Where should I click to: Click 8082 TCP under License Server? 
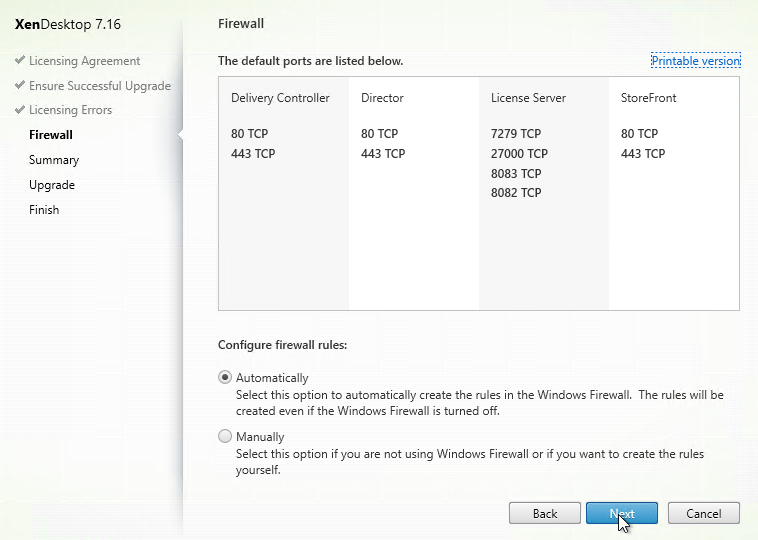pos(516,192)
